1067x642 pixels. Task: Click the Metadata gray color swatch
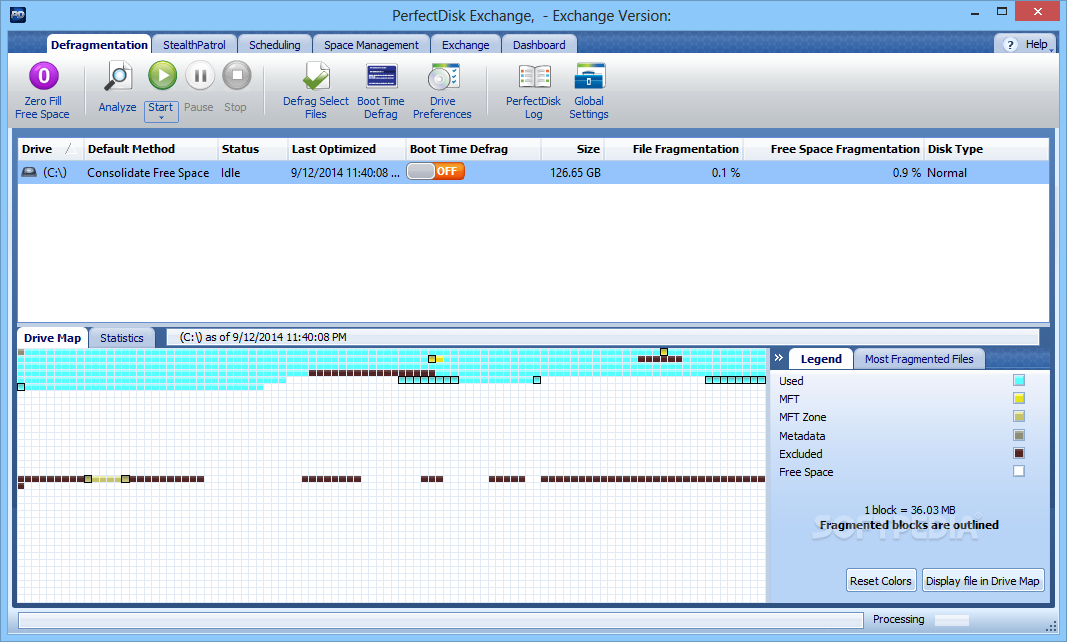pos(1019,435)
